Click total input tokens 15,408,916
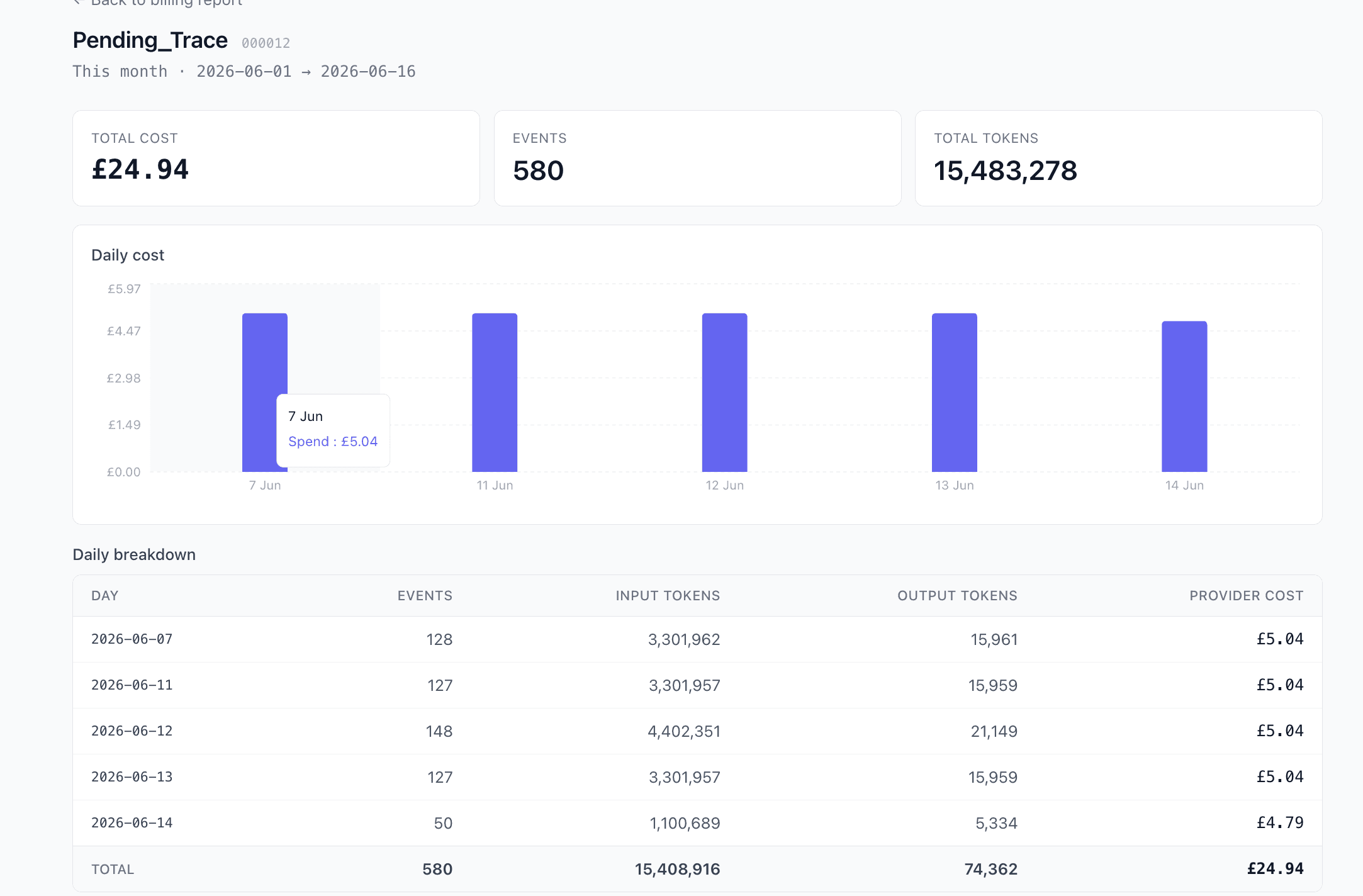1363x896 pixels. [677, 869]
